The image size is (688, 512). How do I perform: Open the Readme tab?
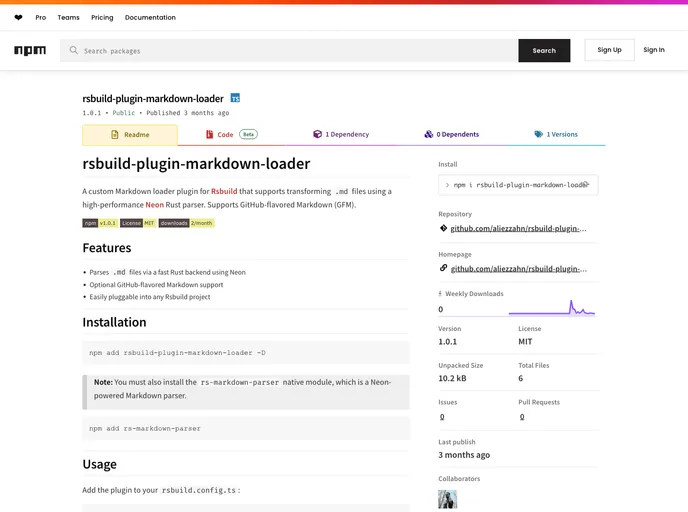[130, 135]
